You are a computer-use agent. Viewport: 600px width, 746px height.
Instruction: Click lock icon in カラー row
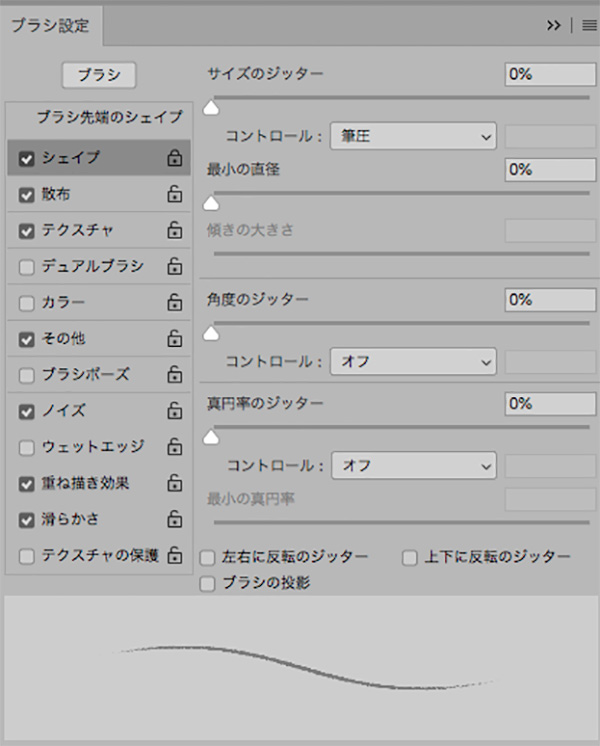tap(174, 302)
